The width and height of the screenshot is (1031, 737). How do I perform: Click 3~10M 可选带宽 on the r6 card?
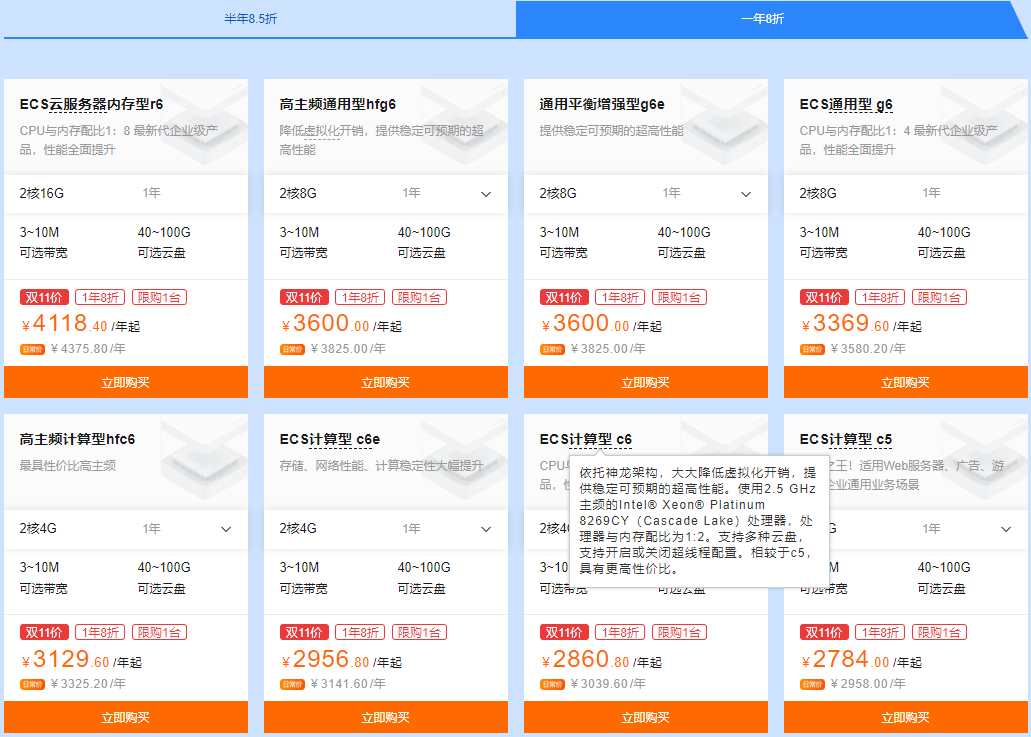click(43, 242)
